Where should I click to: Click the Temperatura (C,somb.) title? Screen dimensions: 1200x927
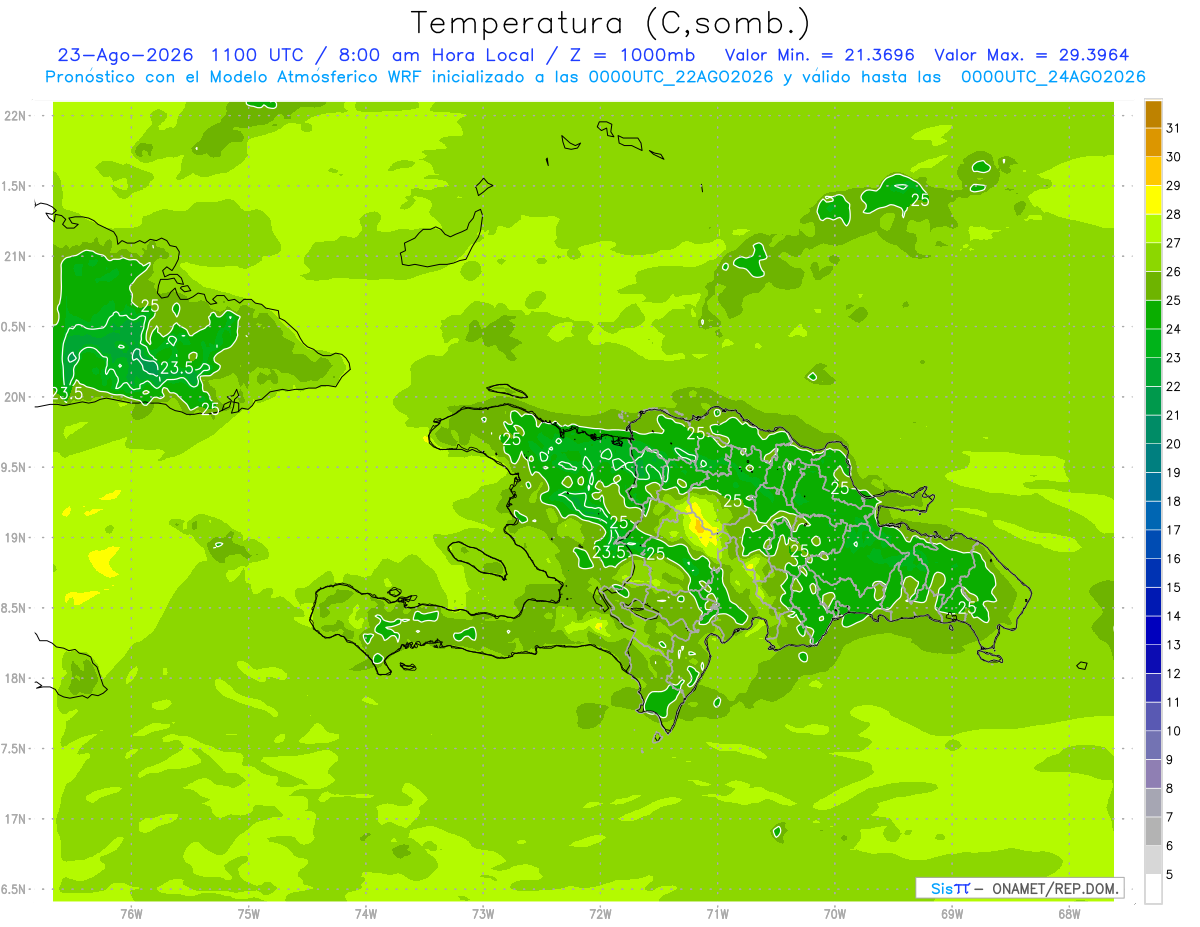click(x=610, y=22)
